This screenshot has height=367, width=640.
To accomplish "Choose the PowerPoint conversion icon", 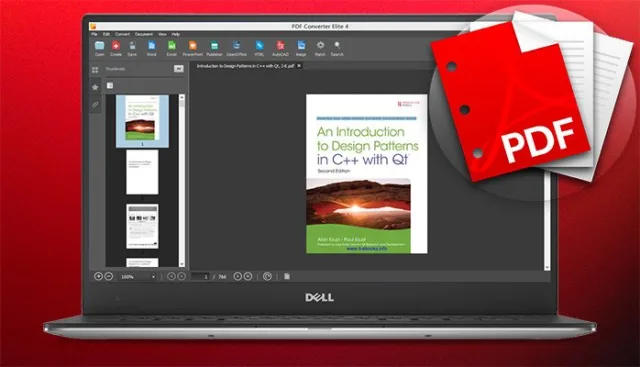I will coord(193,48).
